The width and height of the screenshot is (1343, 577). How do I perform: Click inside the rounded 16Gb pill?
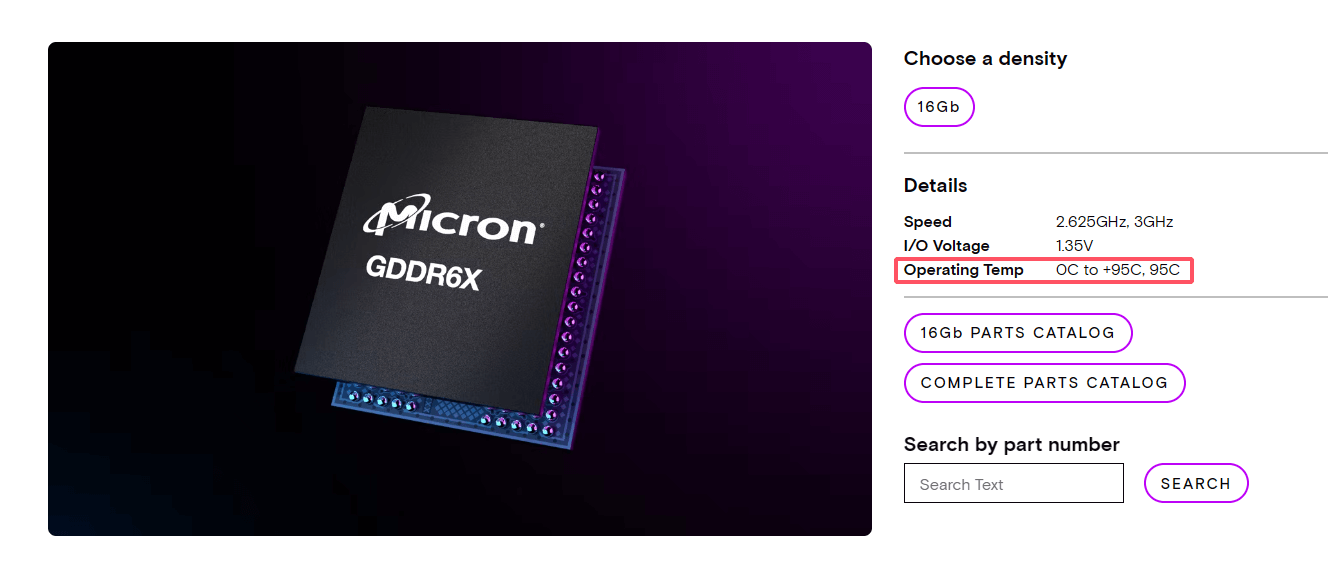click(938, 106)
